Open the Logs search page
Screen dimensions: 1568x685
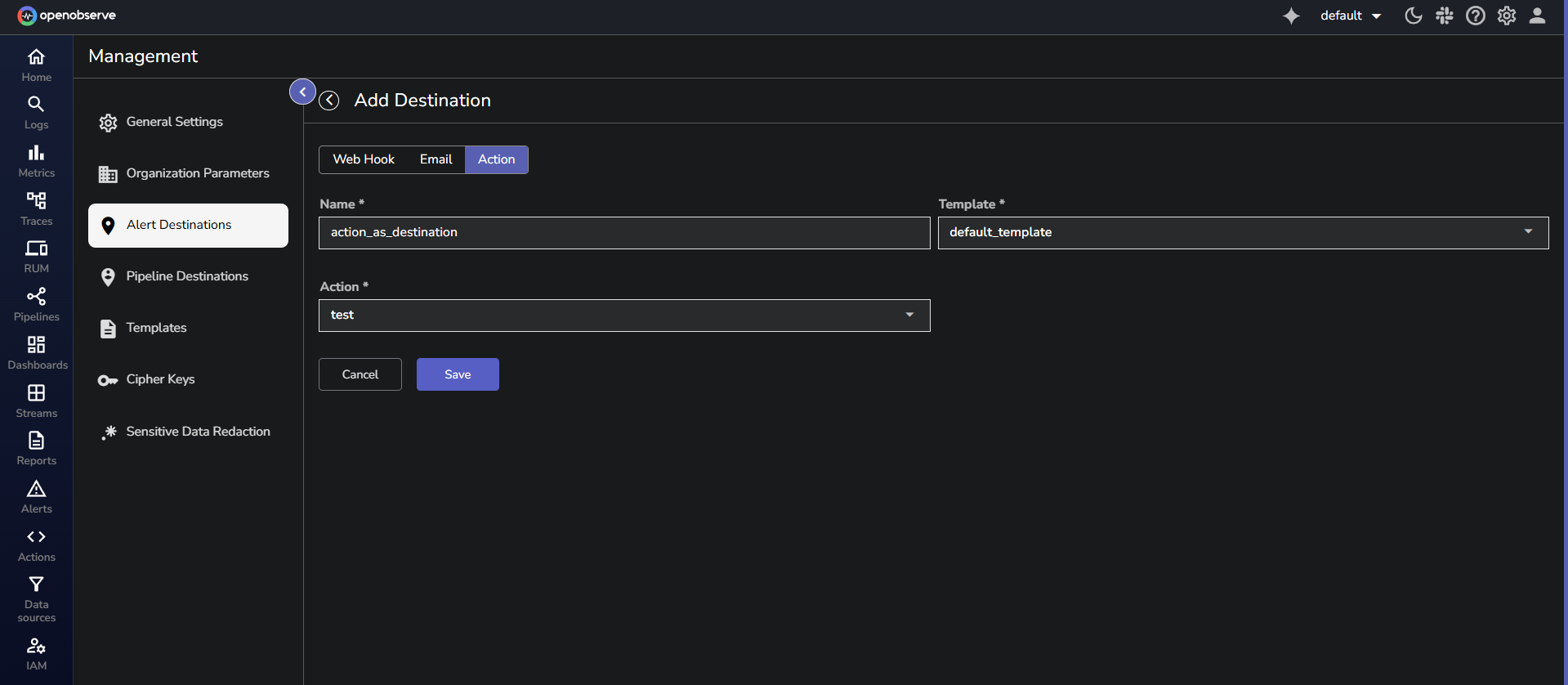(36, 113)
